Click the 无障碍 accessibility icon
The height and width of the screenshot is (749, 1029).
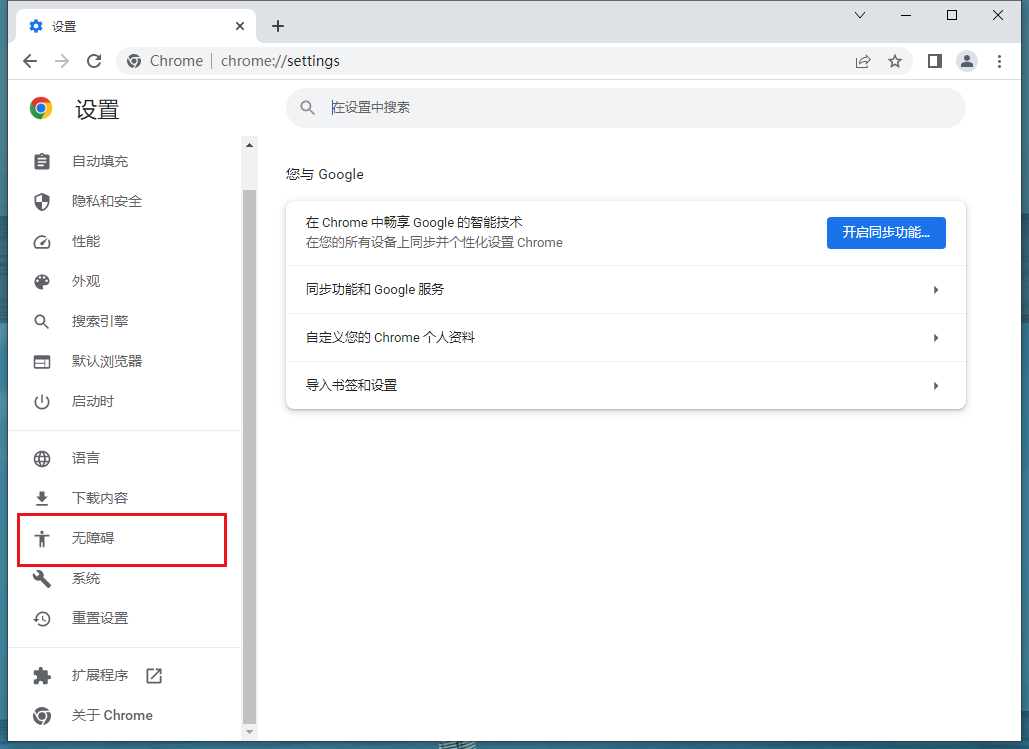point(42,539)
